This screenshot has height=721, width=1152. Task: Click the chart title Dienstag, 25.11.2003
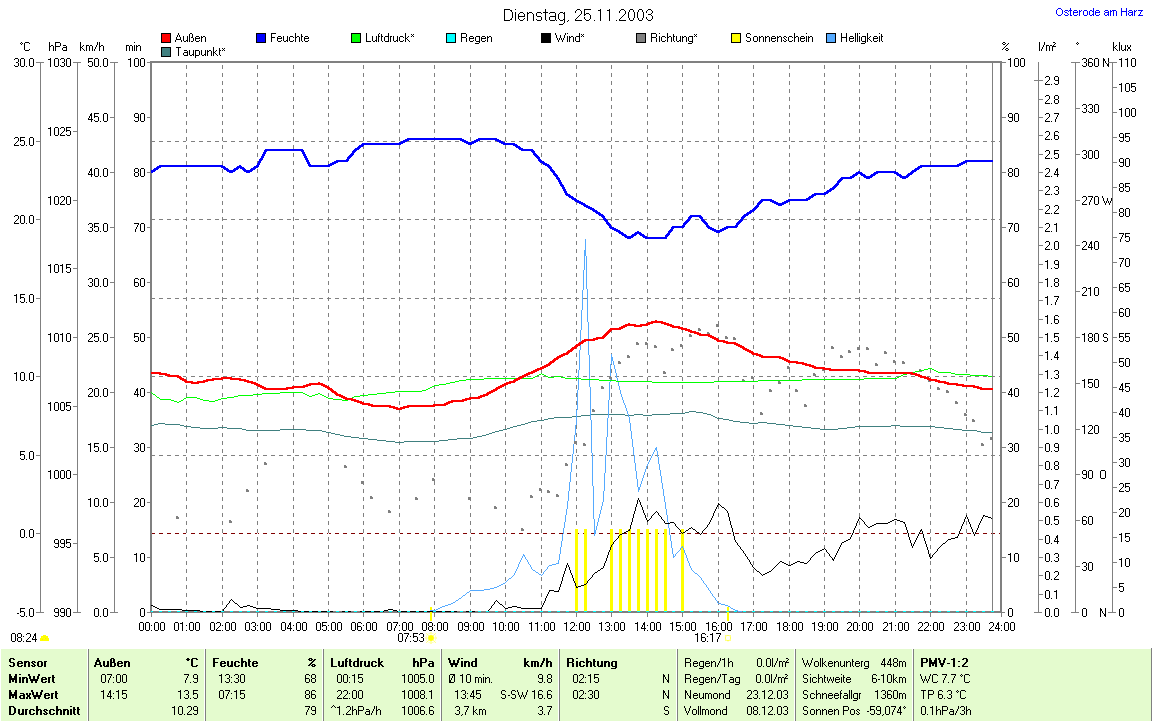577,15
